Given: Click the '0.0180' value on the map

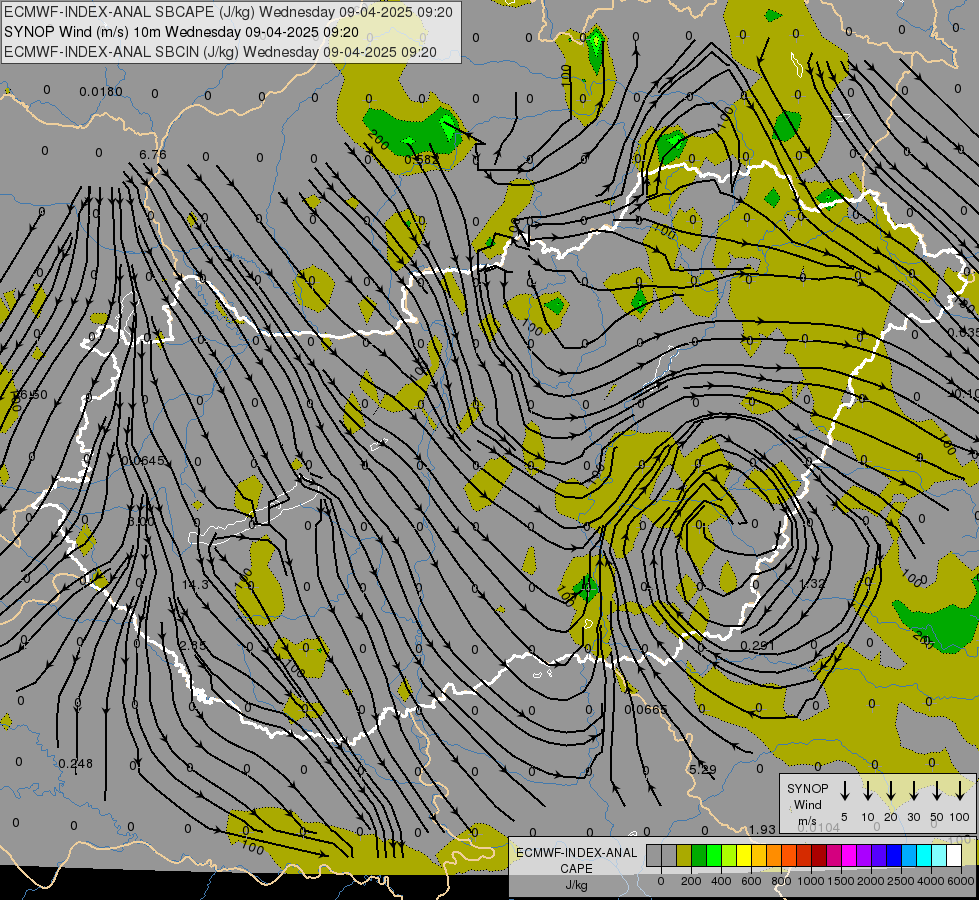Looking at the screenshot, I should pyautogui.click(x=101, y=92).
